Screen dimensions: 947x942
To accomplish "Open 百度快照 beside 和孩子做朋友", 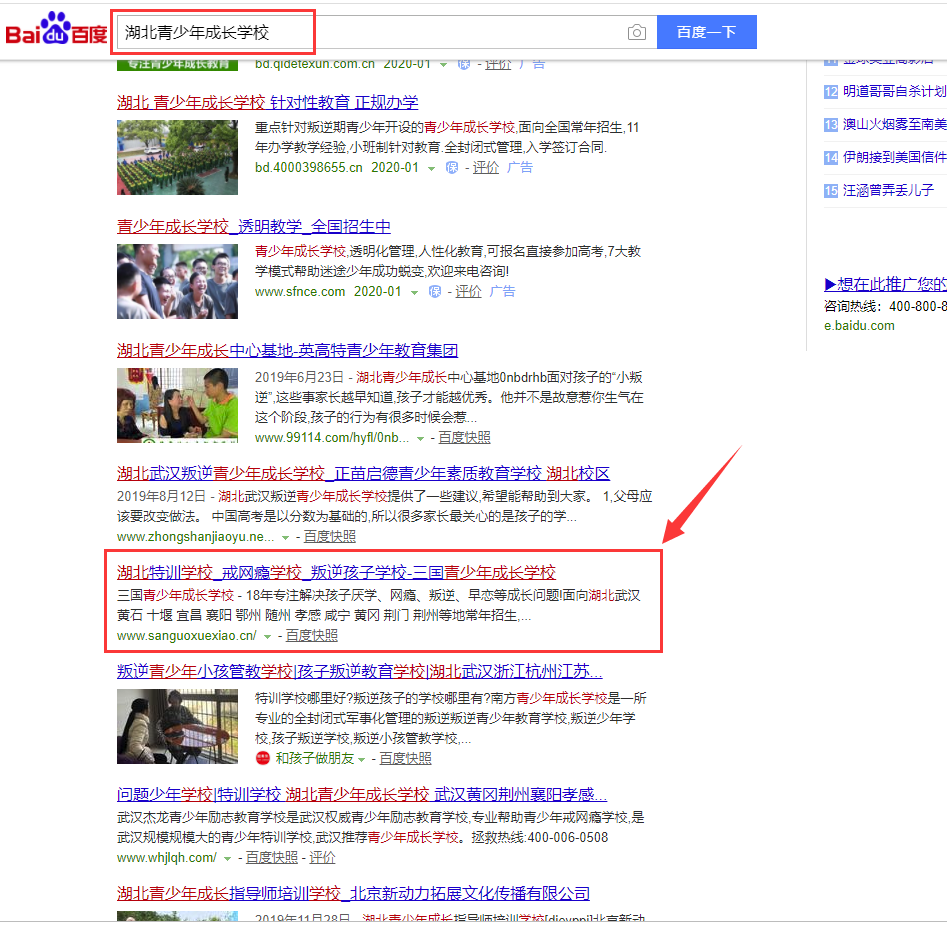I will [405, 758].
